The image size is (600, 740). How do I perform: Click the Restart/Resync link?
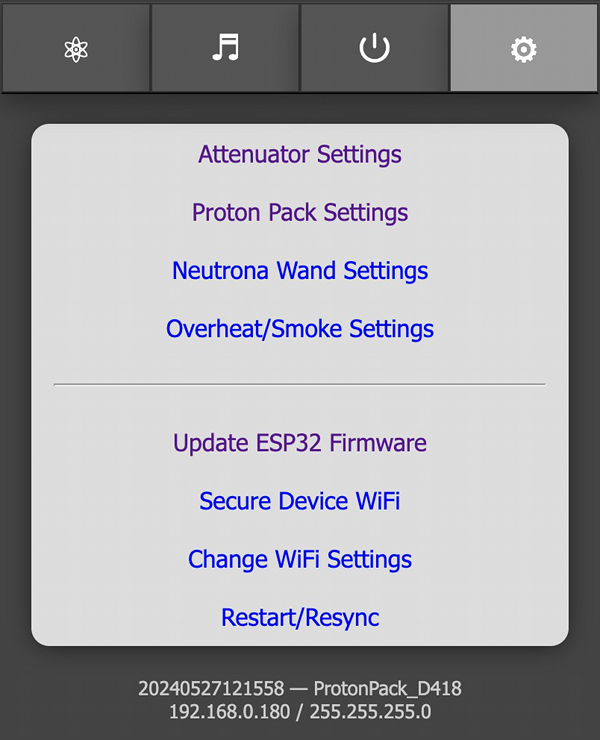click(300, 617)
